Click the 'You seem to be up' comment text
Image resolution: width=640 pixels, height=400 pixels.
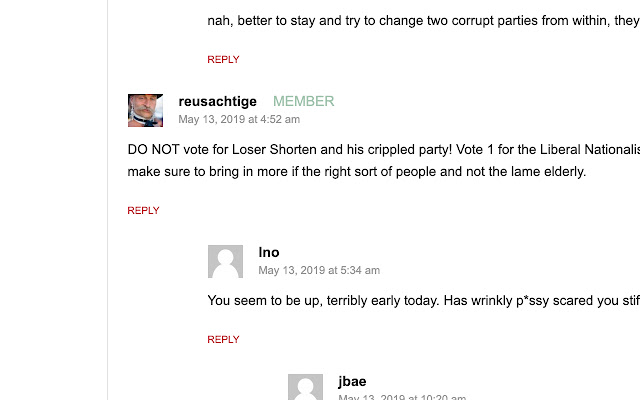(x=423, y=300)
